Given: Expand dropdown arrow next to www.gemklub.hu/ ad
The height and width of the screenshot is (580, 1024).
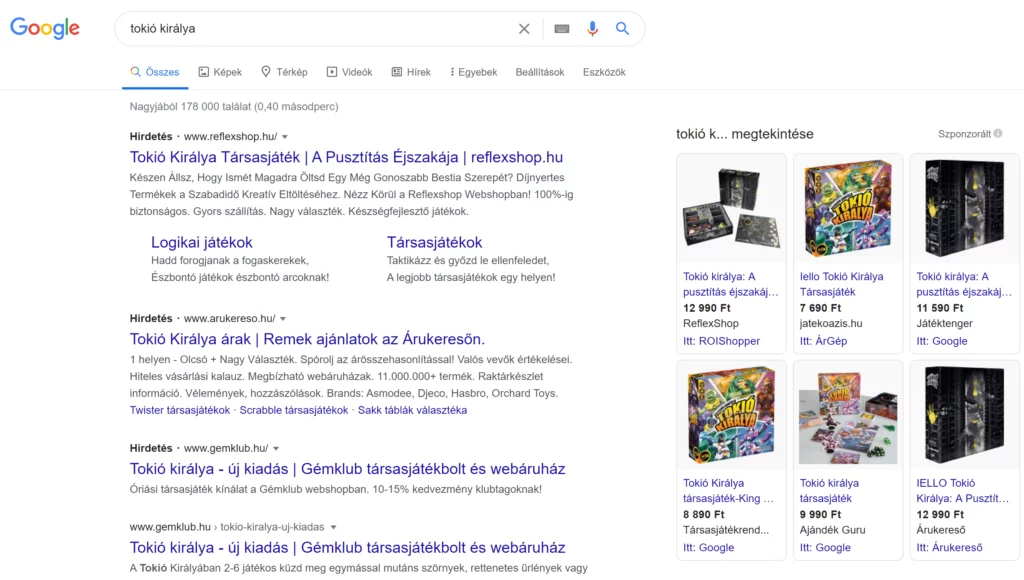Looking at the screenshot, I should click(x=276, y=449).
